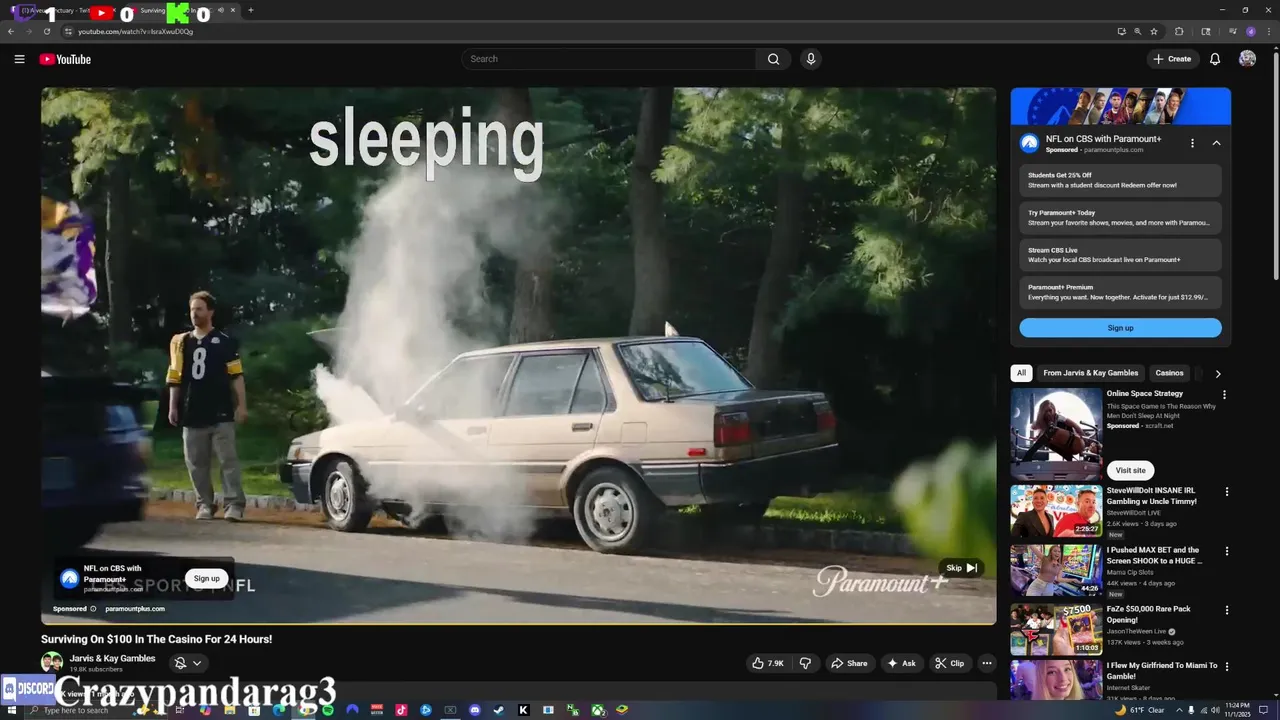Open Students Get 25% Off offer
Screen dimensions: 1280x720
pos(1120,180)
